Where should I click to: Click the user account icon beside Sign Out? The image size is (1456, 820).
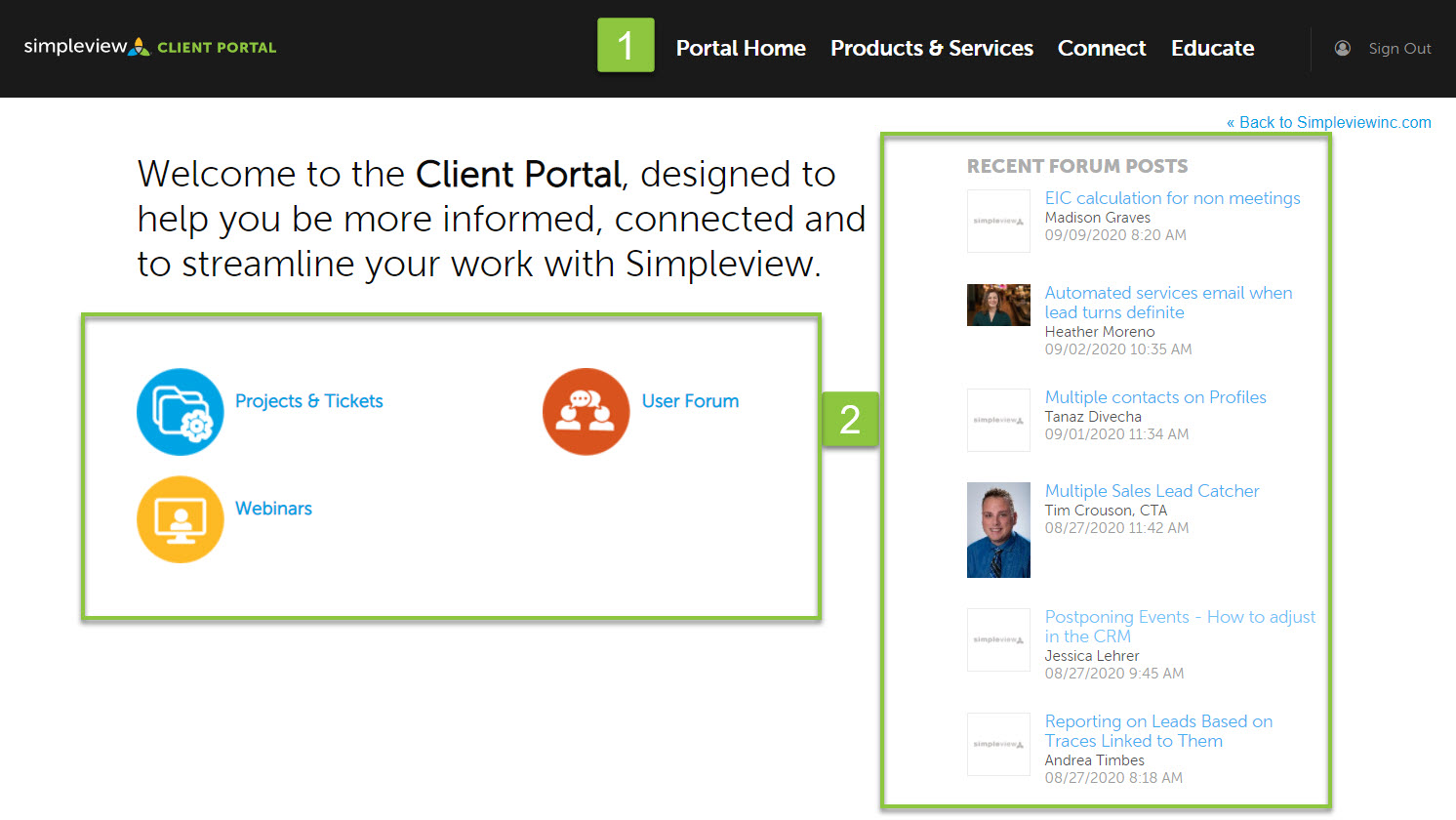click(x=1343, y=48)
